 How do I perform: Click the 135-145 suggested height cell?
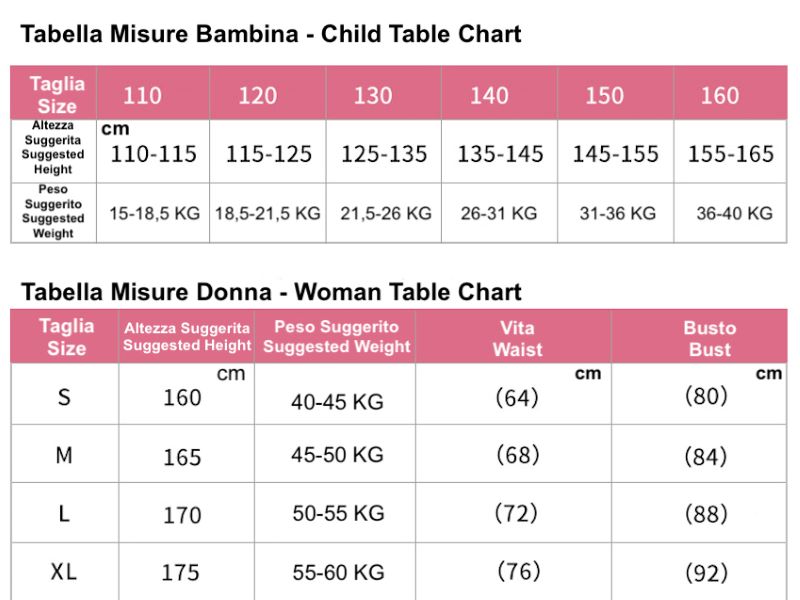point(500,154)
